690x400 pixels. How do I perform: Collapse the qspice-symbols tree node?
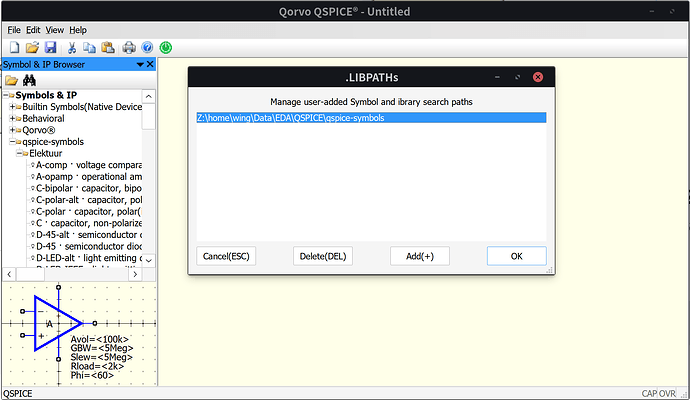[12, 142]
